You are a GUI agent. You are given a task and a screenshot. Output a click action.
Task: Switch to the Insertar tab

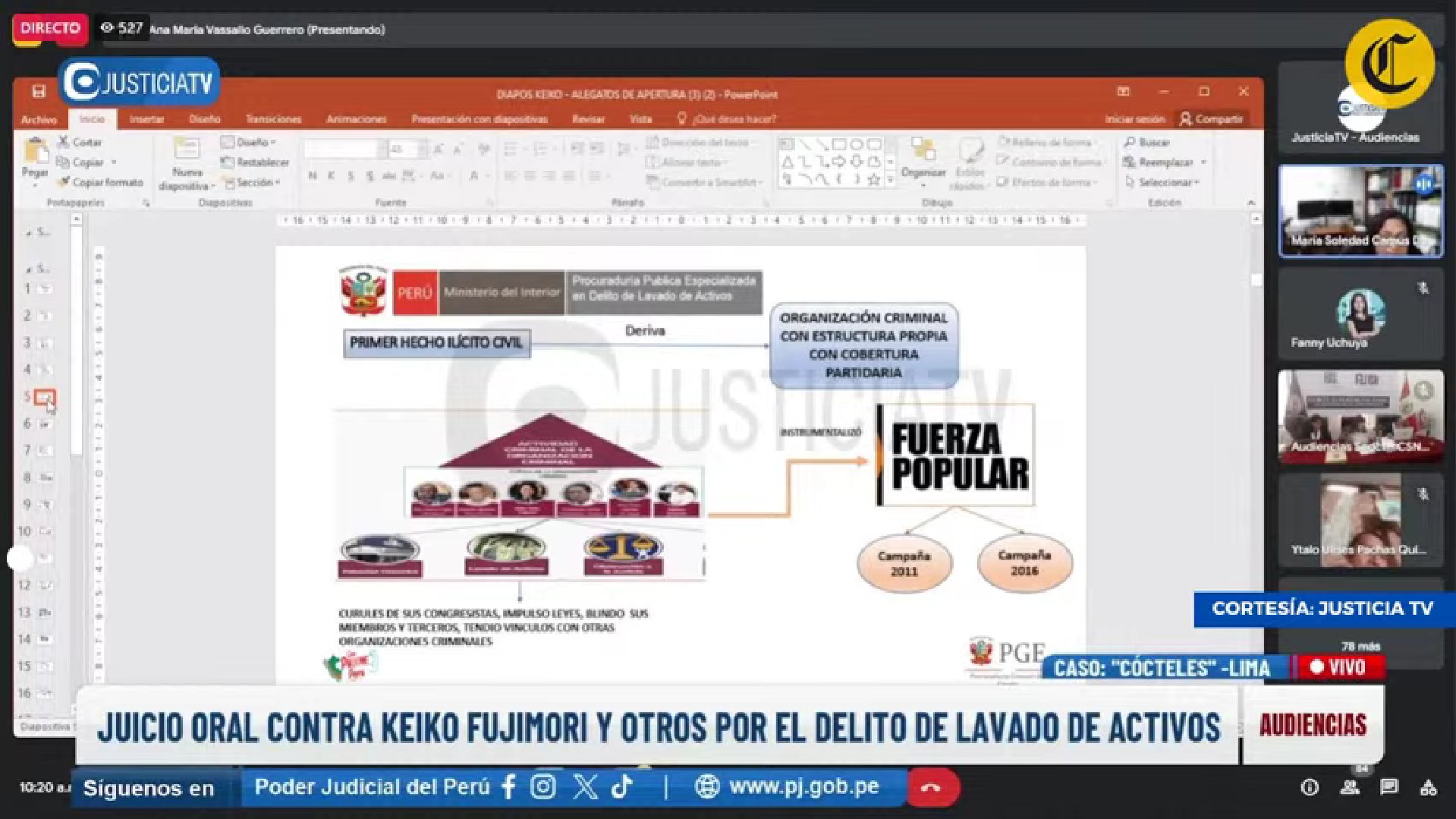coord(146,119)
